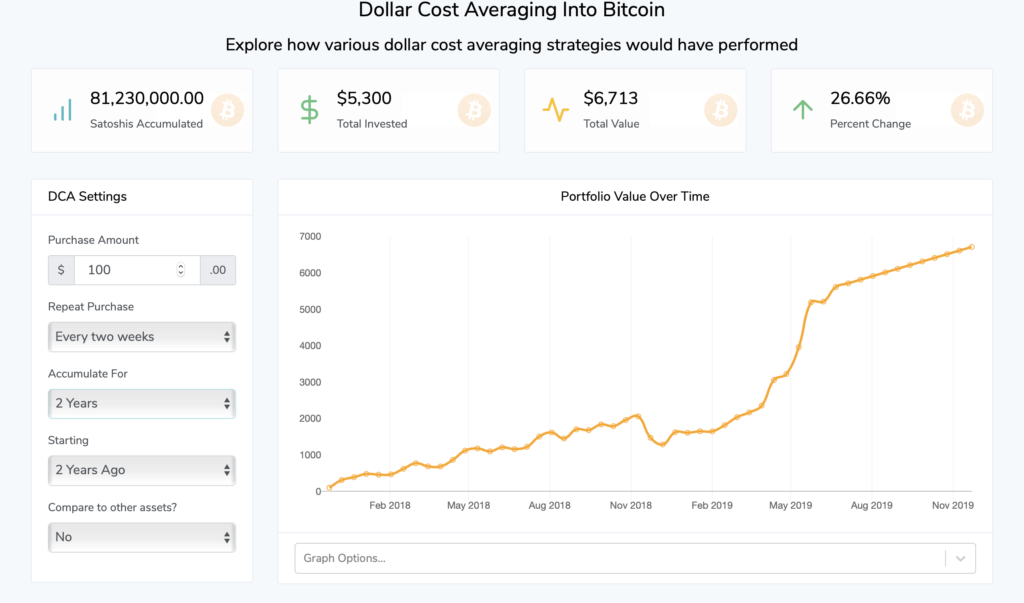Image resolution: width=1024 pixels, height=603 pixels.
Task: Open the Repeat Purchase dropdown
Action: [141, 337]
